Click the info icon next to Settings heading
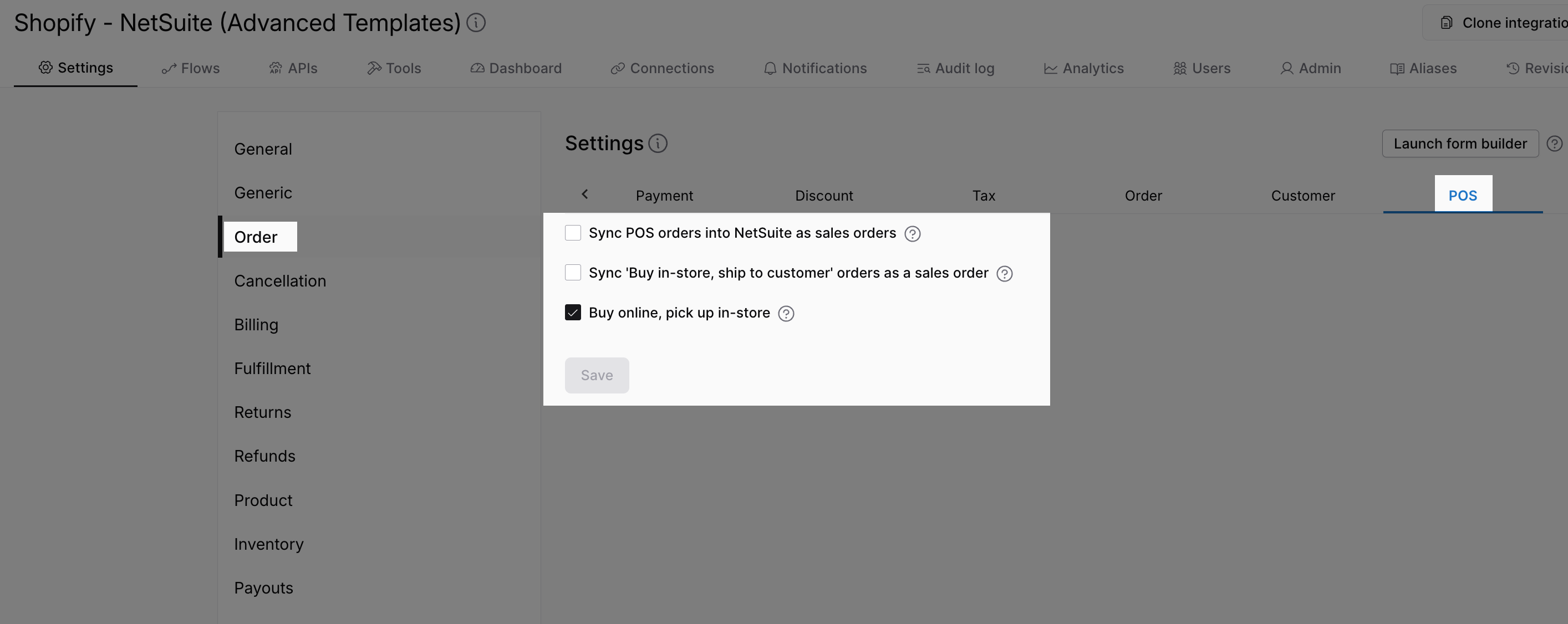Image resolution: width=1568 pixels, height=624 pixels. point(658,144)
